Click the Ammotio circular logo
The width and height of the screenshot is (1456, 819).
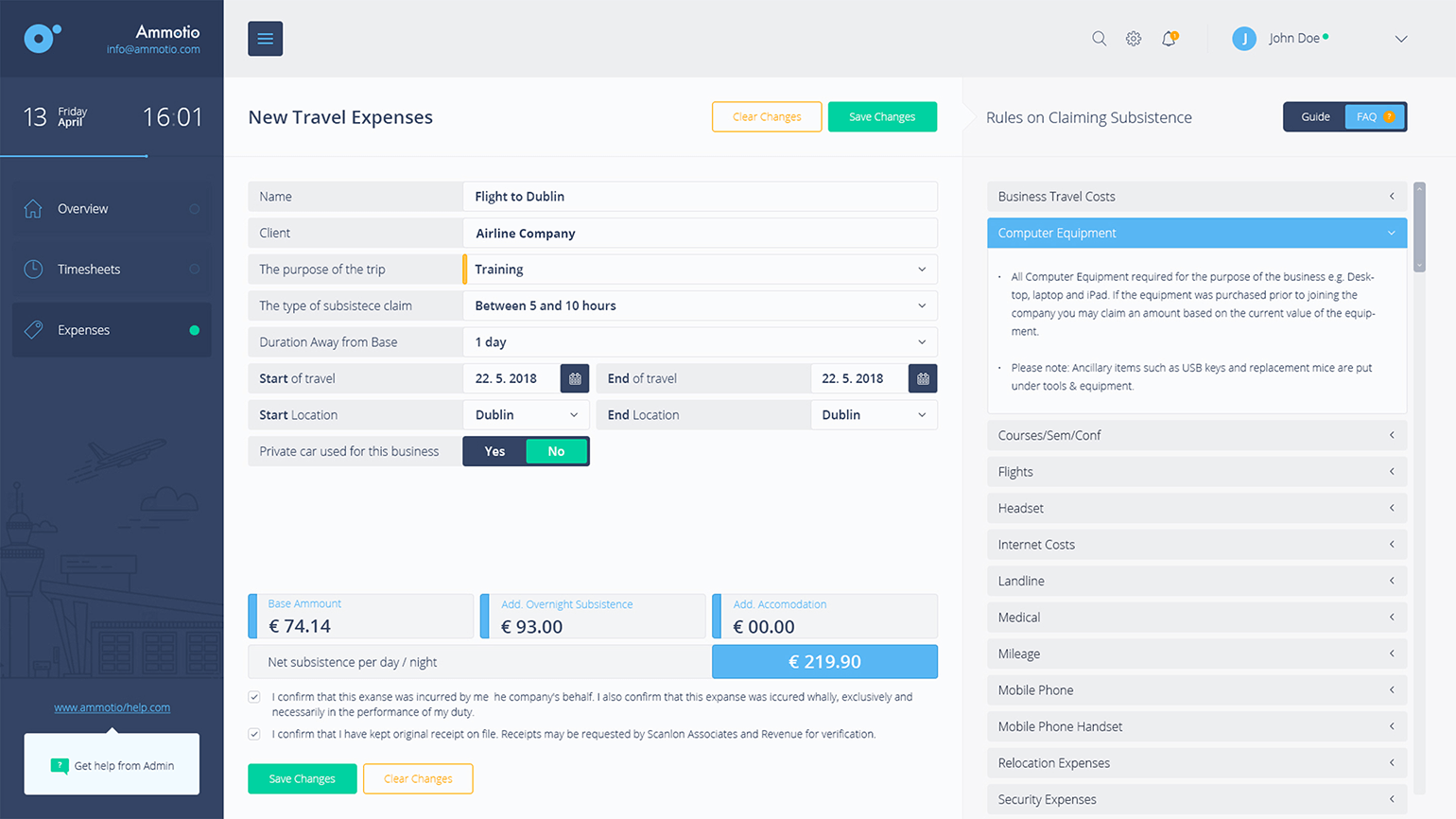point(41,38)
